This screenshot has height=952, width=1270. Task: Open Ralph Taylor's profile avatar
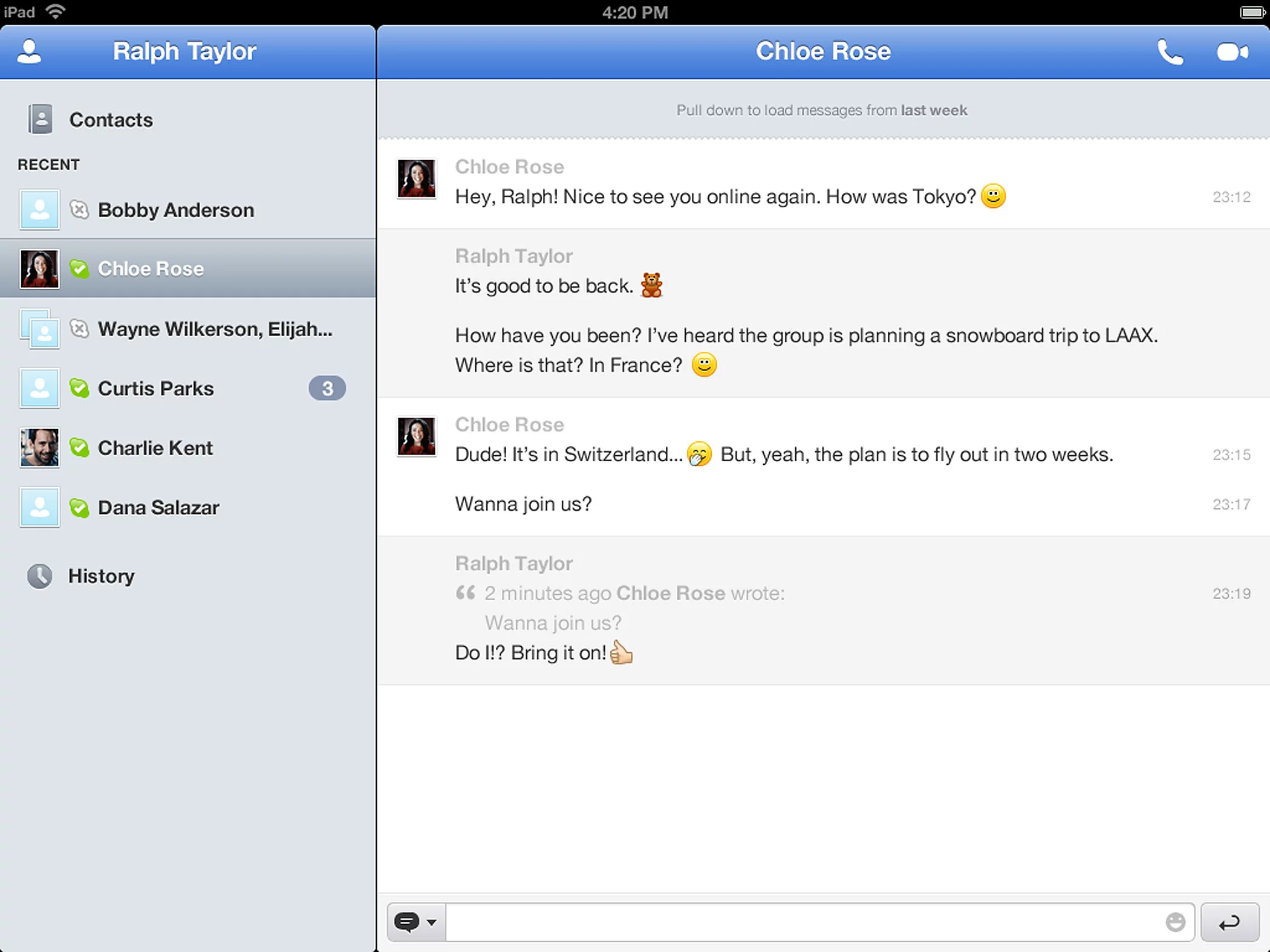point(28,52)
